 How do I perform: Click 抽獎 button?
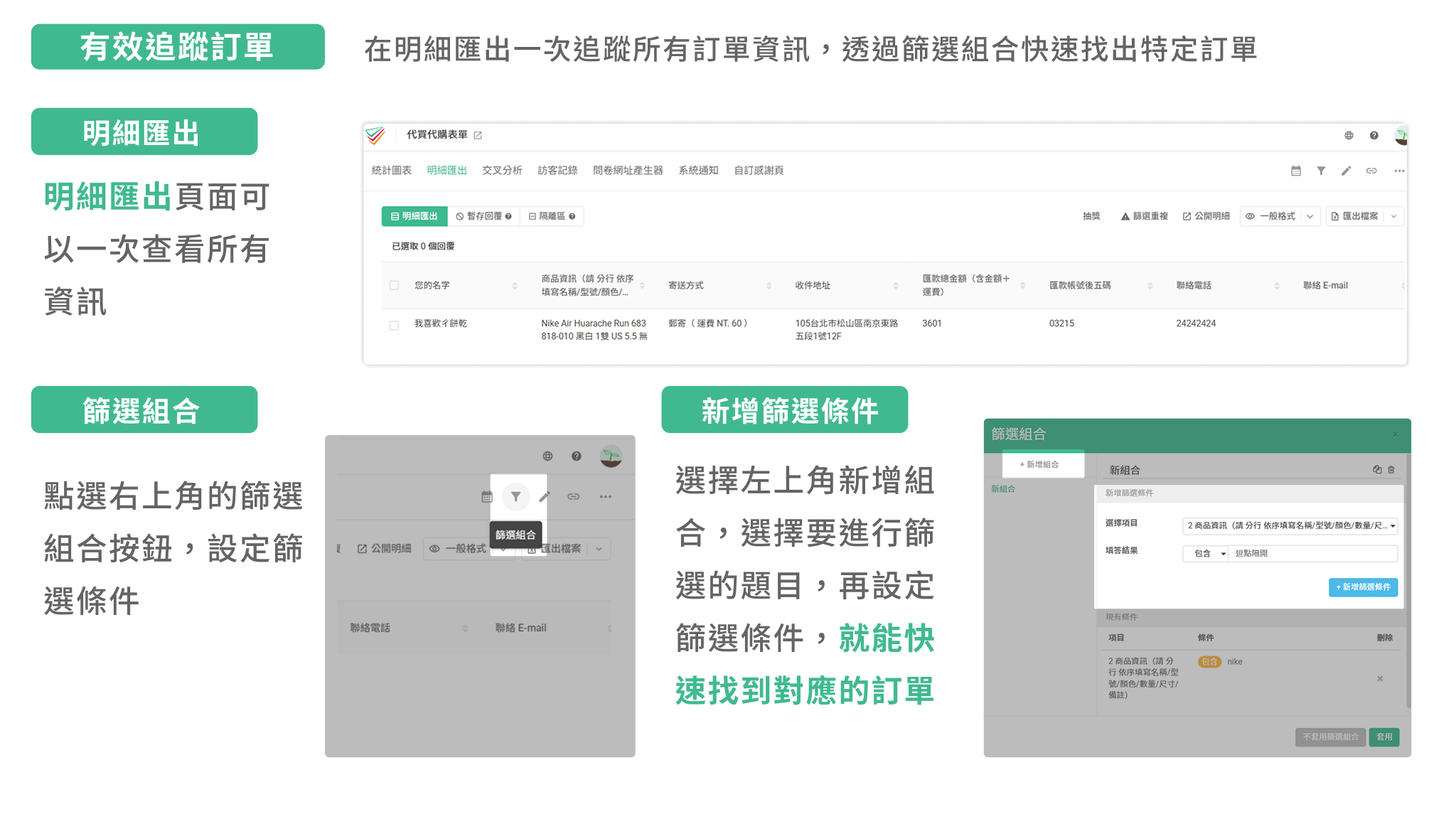point(1091,216)
